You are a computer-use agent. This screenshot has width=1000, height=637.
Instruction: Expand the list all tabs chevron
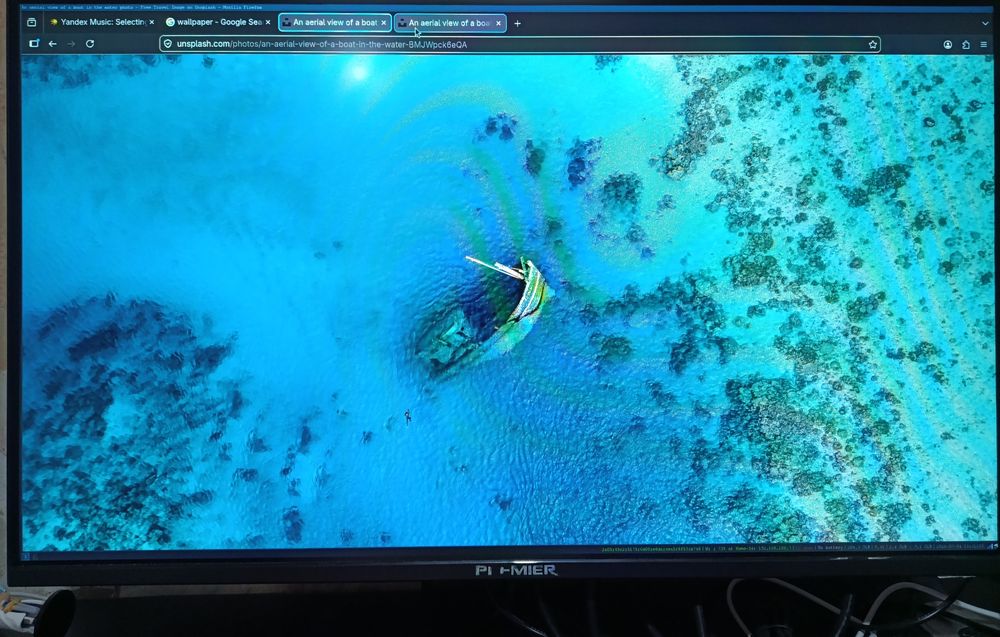[985, 23]
